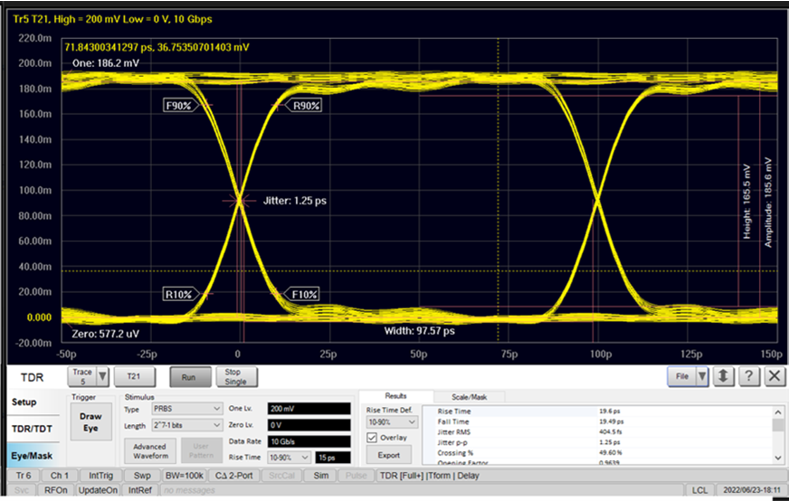
Task: Click the up-down expand panel icon
Action: tap(723, 376)
